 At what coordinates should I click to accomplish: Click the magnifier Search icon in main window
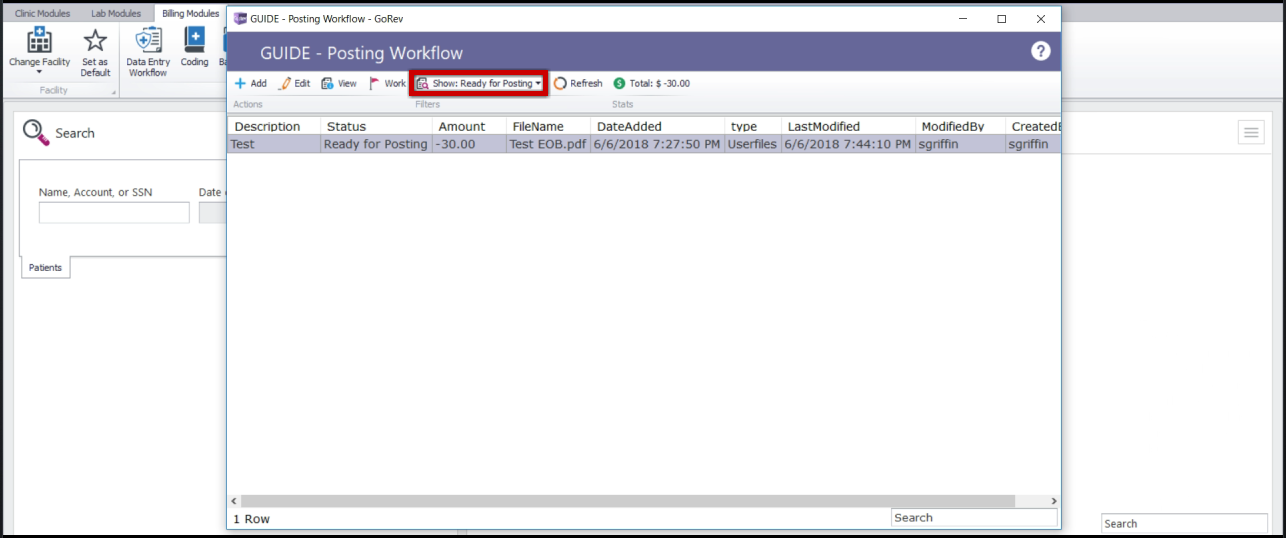[35, 132]
